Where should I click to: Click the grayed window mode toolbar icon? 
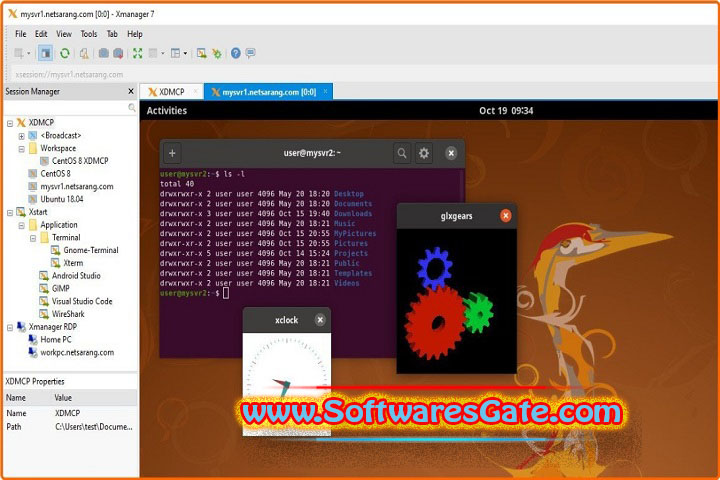click(153, 53)
